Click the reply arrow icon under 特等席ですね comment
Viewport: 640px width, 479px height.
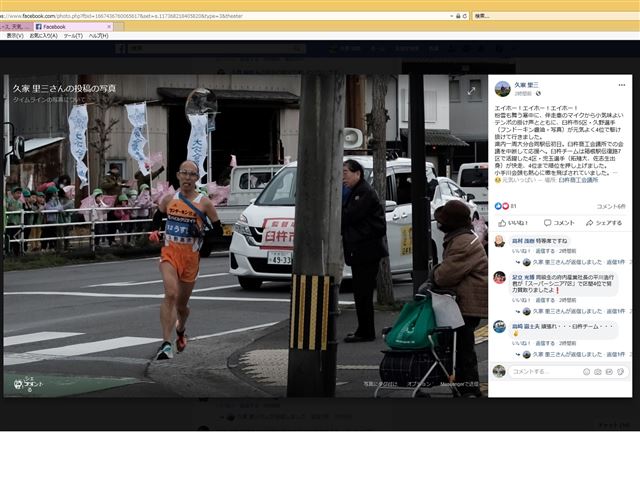[x=518, y=262]
